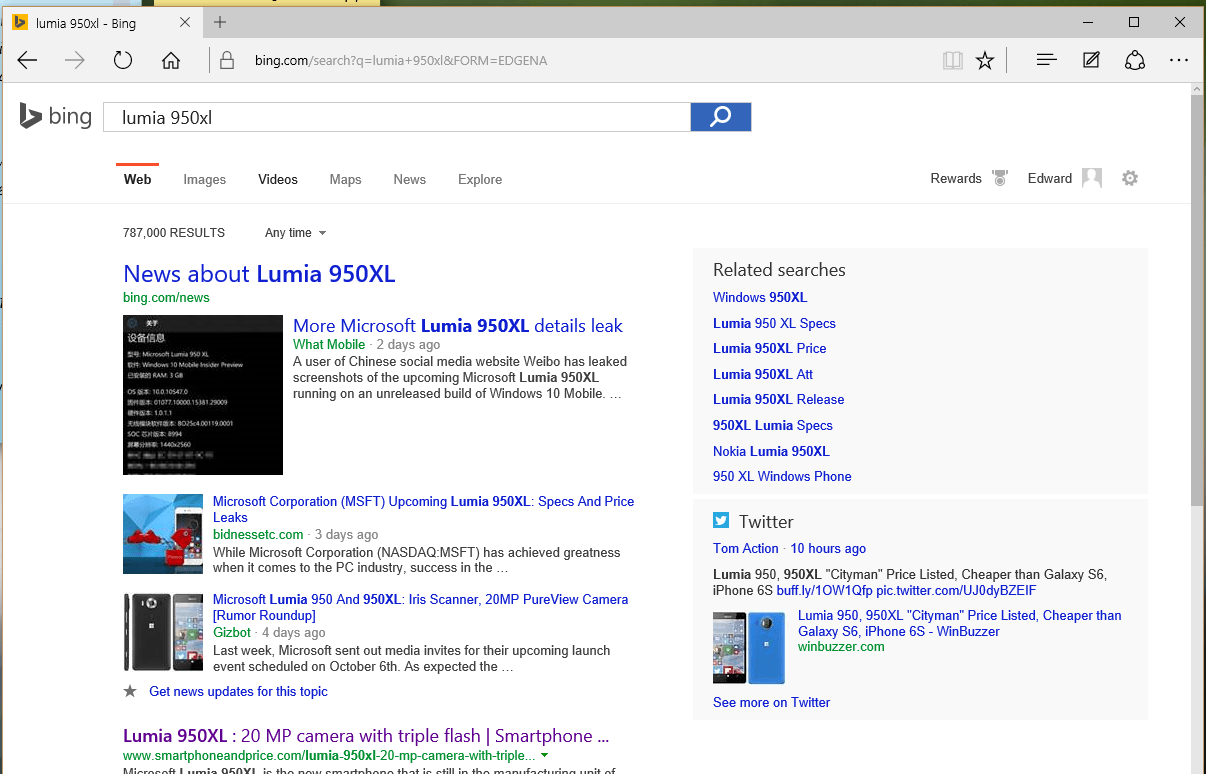
Task: Open the bidnessetc article thumbnail
Action: [x=163, y=533]
